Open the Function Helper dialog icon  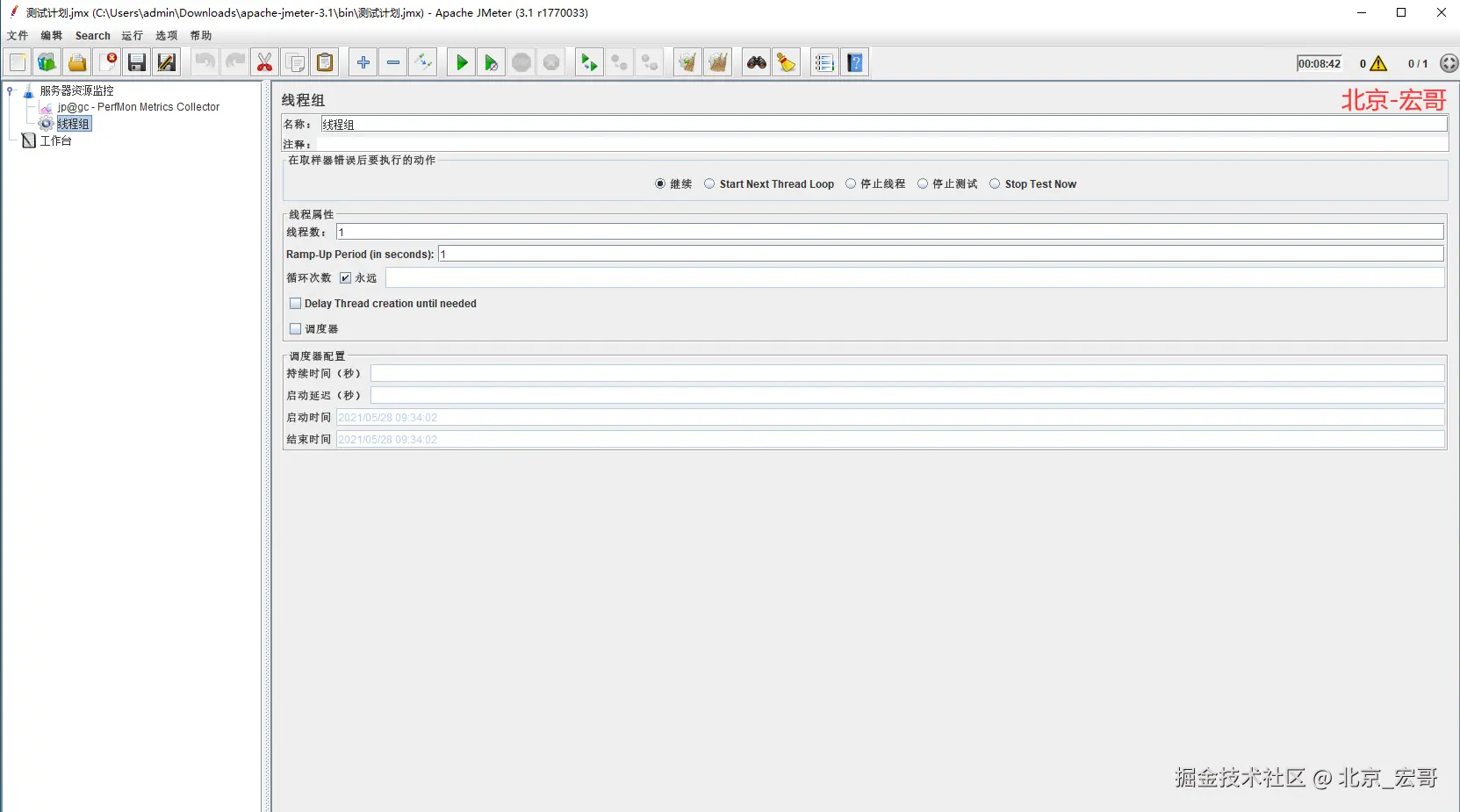pyautogui.click(x=824, y=62)
